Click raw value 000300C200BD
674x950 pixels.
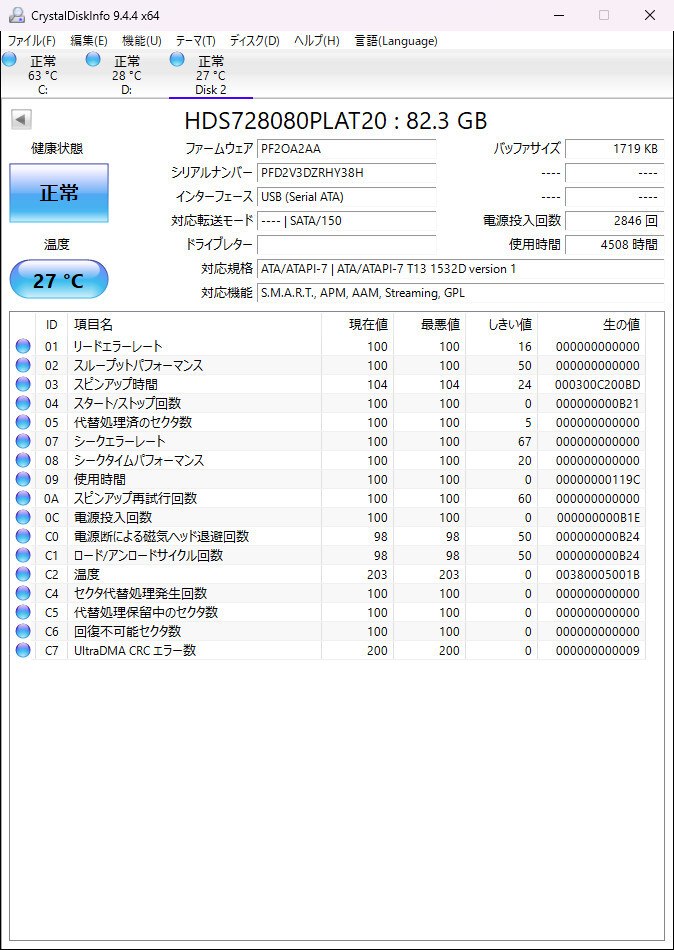pos(597,385)
